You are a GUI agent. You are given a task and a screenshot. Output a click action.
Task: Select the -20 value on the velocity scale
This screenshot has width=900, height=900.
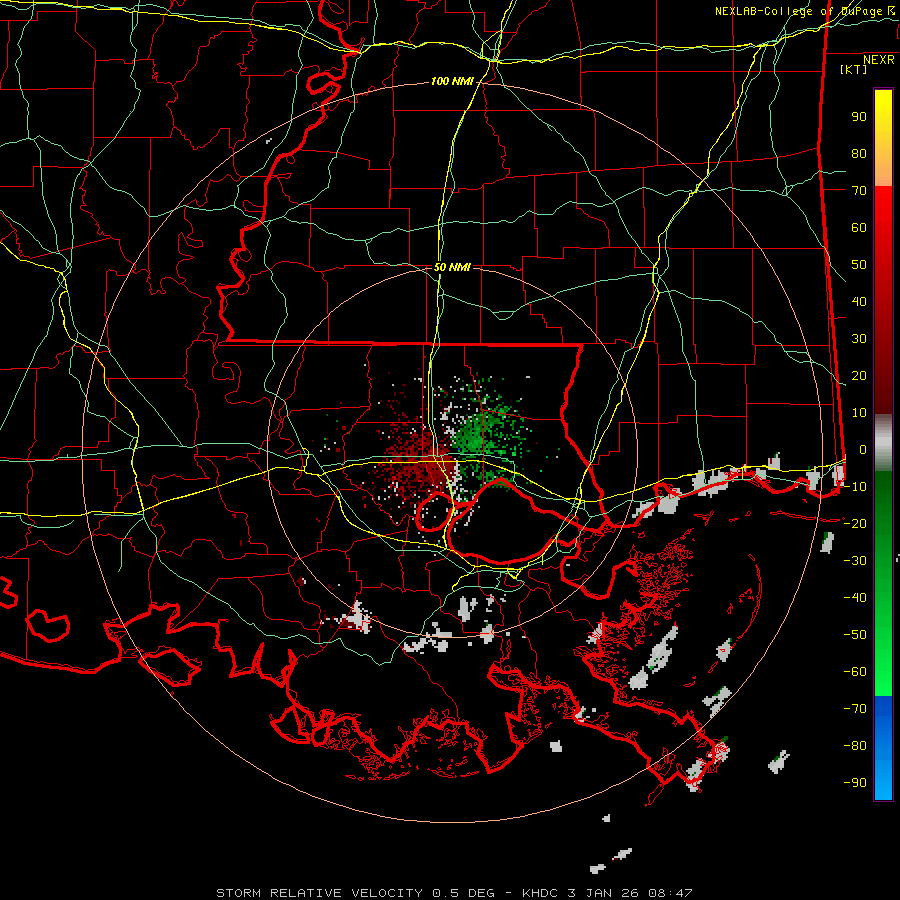point(855,524)
